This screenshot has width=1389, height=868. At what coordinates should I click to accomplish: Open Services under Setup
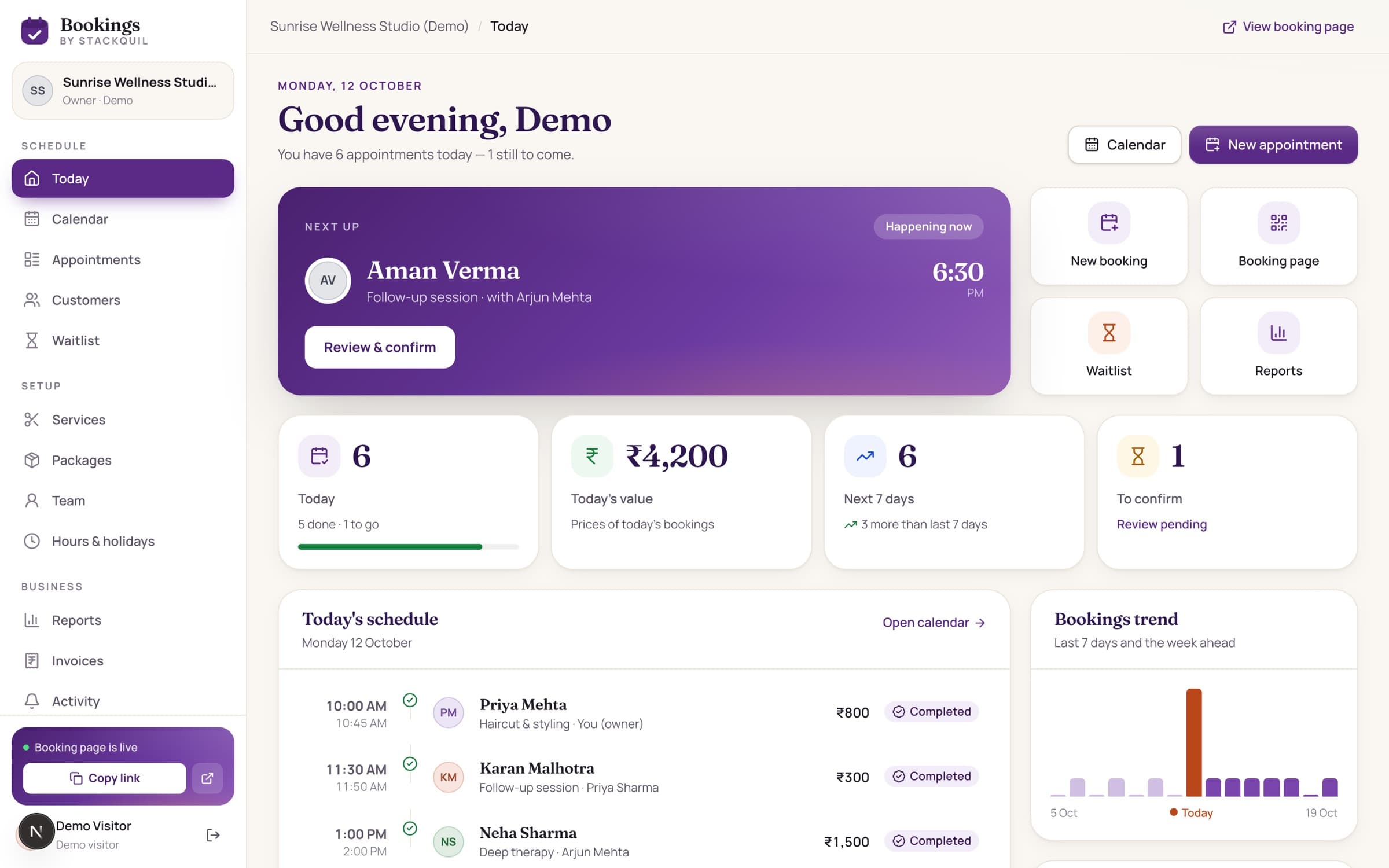[x=123, y=420]
